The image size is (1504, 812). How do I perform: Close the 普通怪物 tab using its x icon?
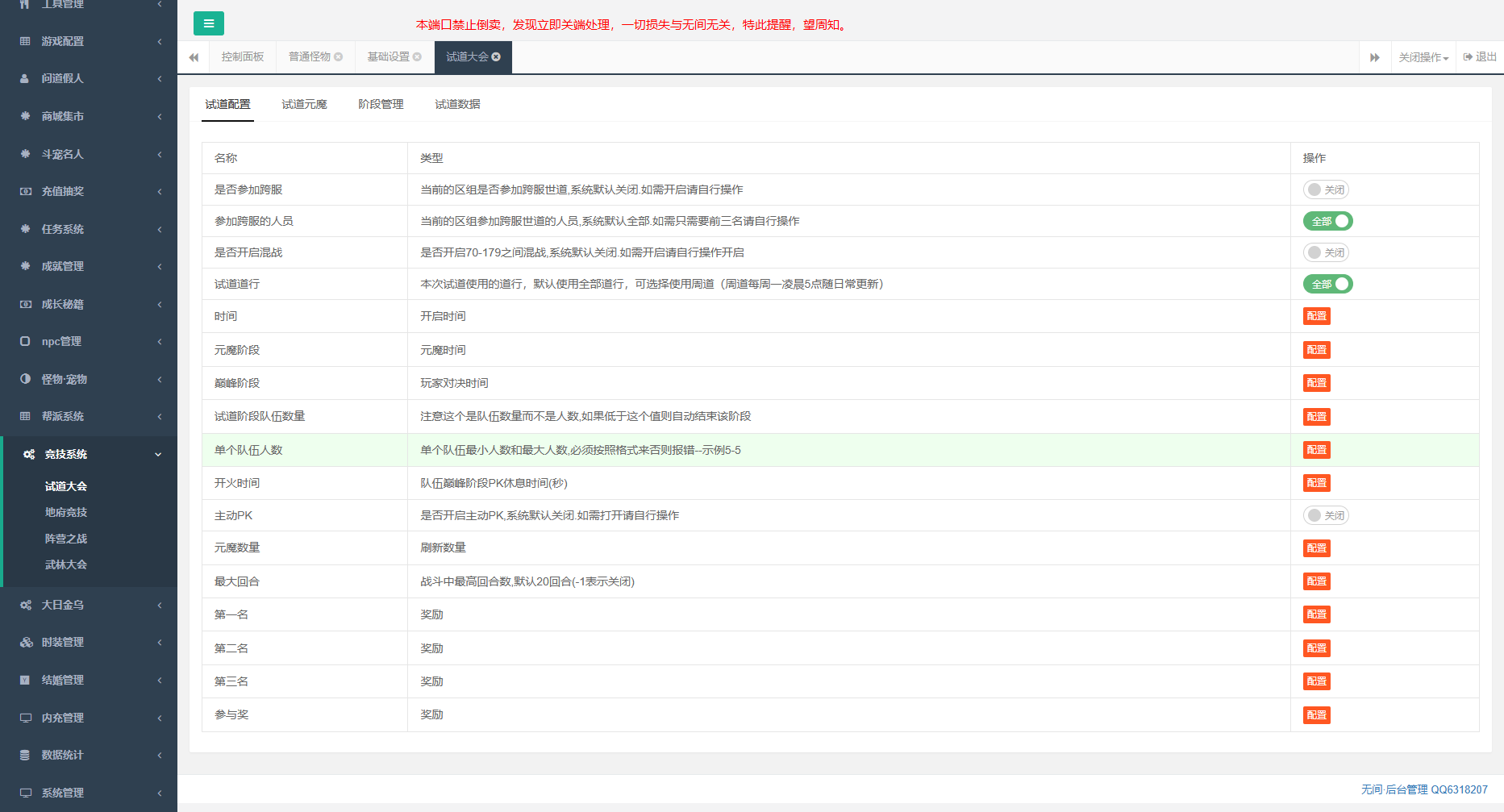point(339,57)
